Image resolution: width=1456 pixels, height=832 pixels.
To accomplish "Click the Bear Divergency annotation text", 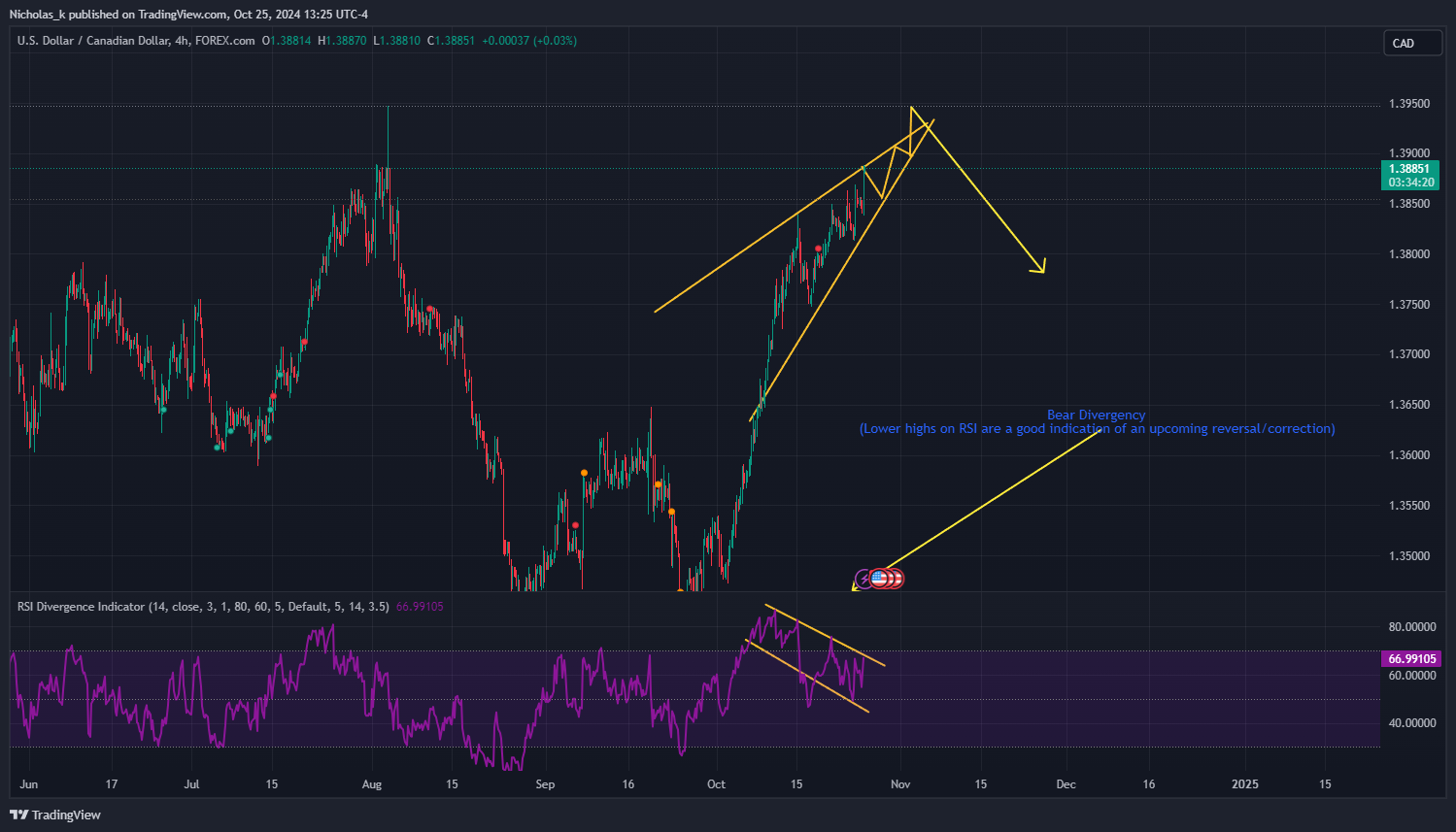I will pos(1096,415).
